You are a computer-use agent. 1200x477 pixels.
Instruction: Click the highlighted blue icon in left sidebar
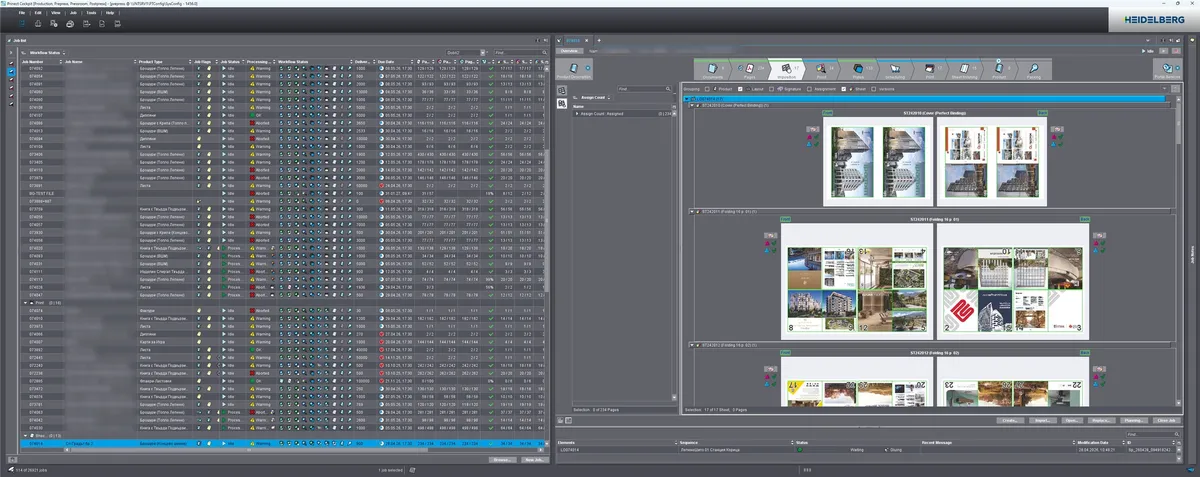(11, 72)
